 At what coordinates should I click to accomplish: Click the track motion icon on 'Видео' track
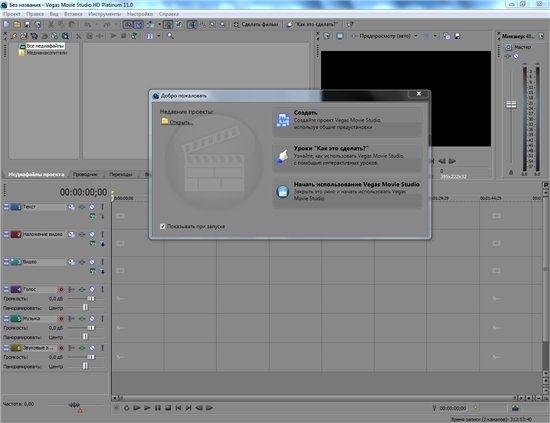tap(71, 262)
